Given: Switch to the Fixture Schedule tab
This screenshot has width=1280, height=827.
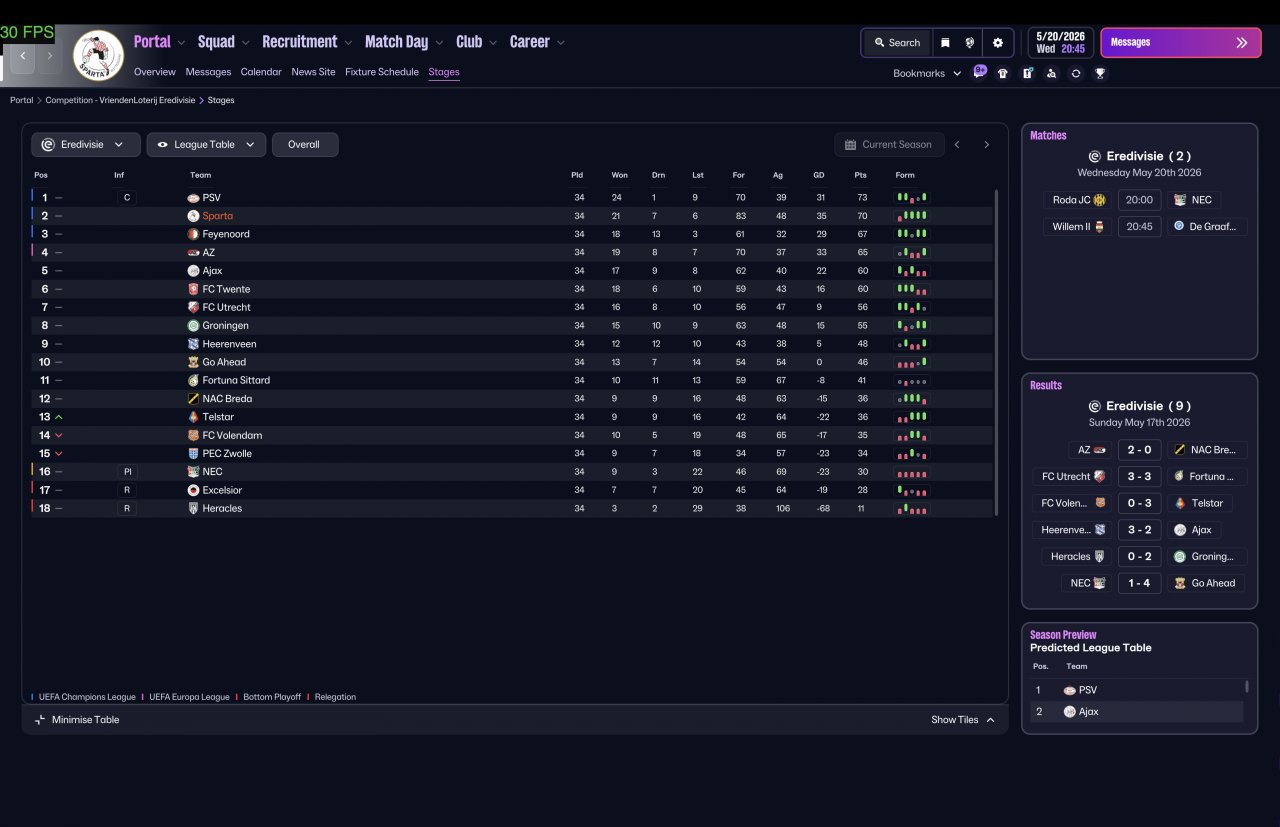Looking at the screenshot, I should (382, 72).
